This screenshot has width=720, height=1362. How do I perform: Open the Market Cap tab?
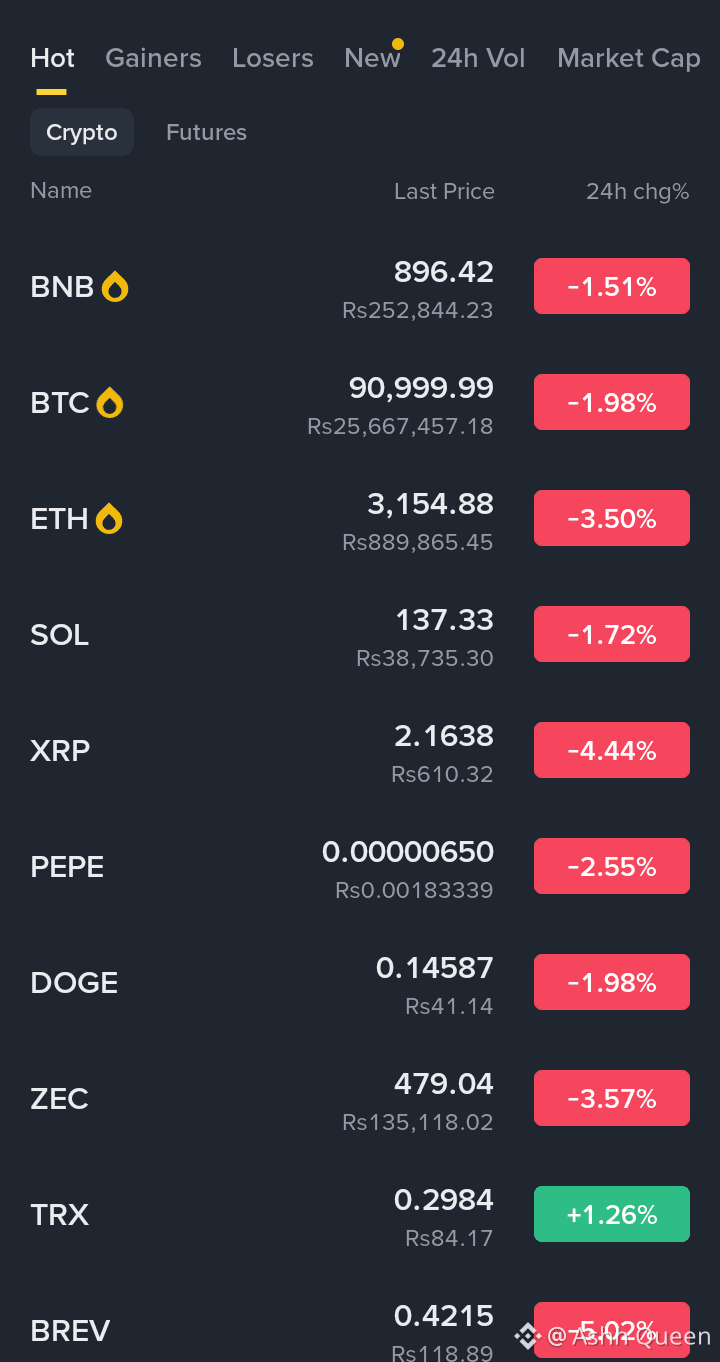tap(628, 58)
